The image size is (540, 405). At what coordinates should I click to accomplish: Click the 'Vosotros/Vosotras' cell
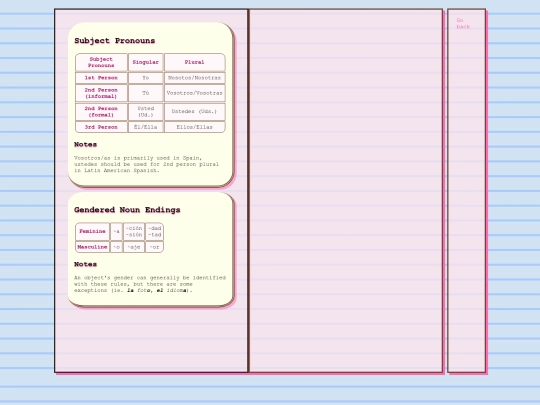(x=195, y=93)
